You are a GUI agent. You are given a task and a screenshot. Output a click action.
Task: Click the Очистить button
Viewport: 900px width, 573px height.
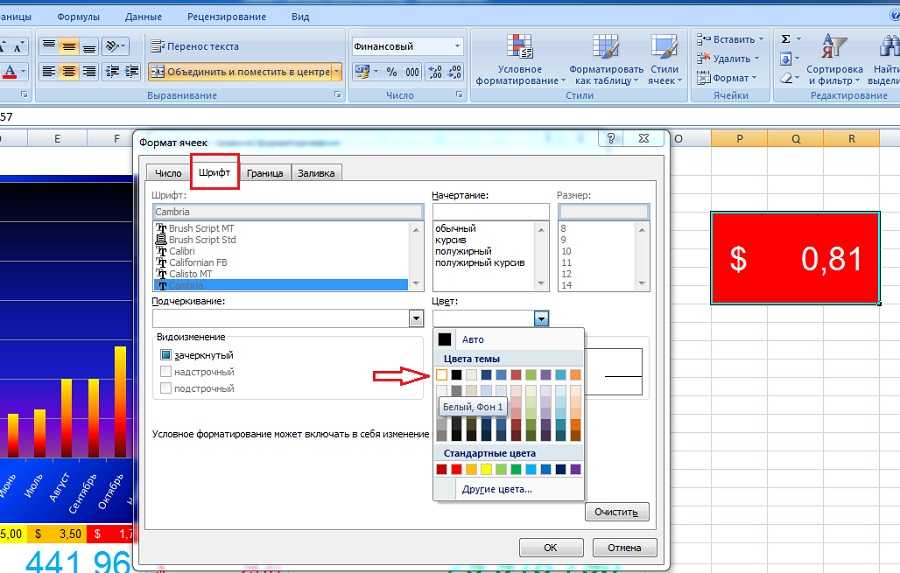pyautogui.click(x=616, y=512)
